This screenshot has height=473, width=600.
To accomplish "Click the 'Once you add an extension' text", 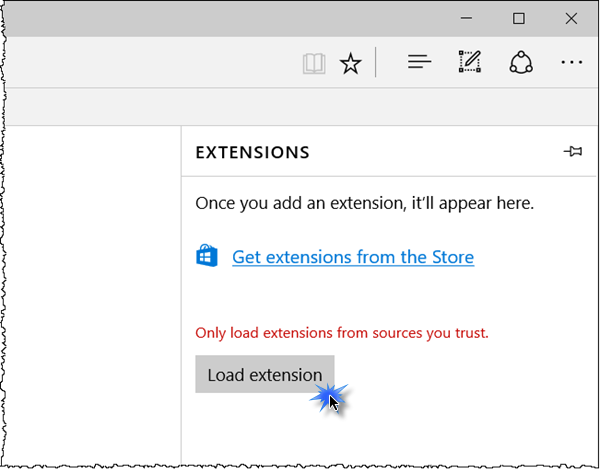I will coord(364,203).
